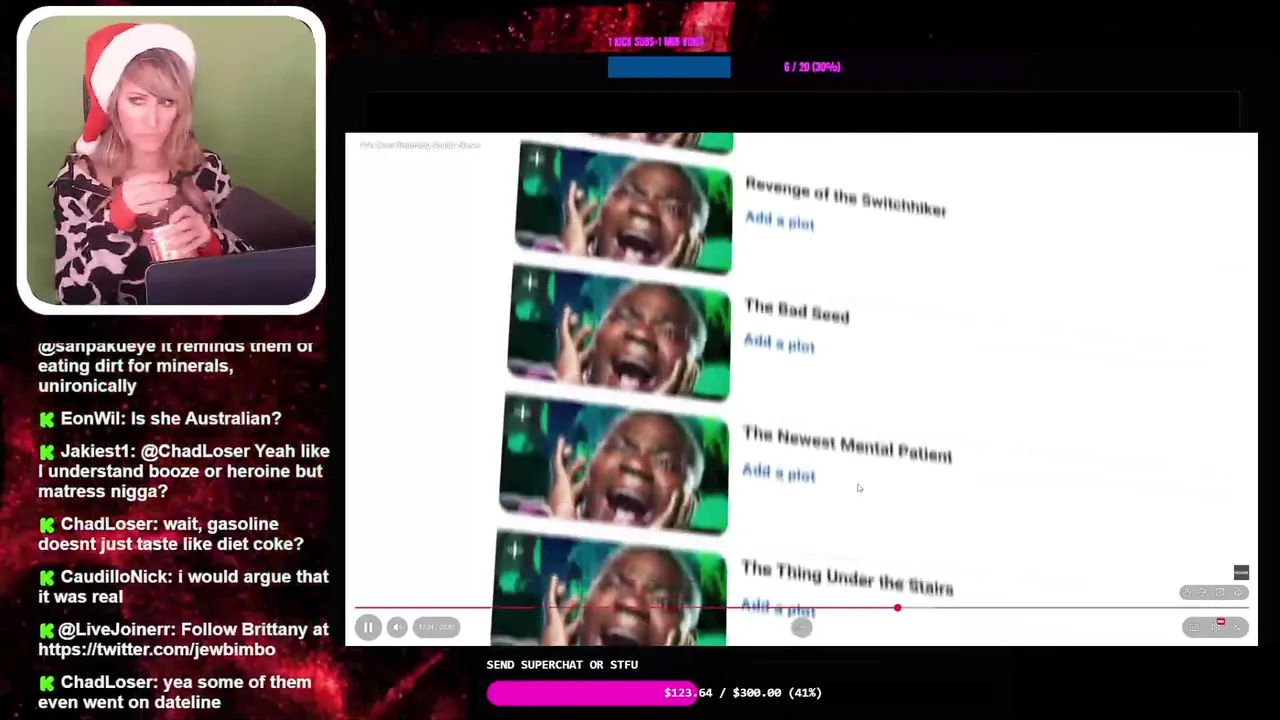This screenshot has width=1280, height=720.
Task: Click the EonWil chat message
Action: 160,418
